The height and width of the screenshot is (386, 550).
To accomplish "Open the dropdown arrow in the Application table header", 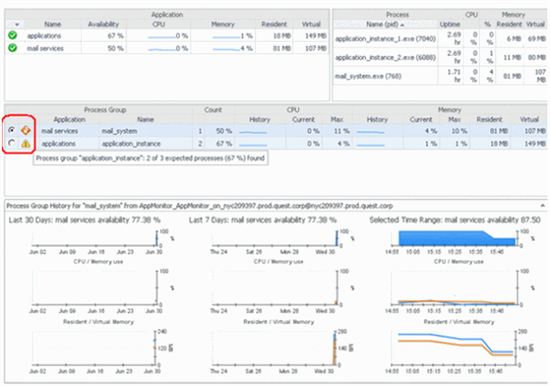I will [x=17, y=24].
